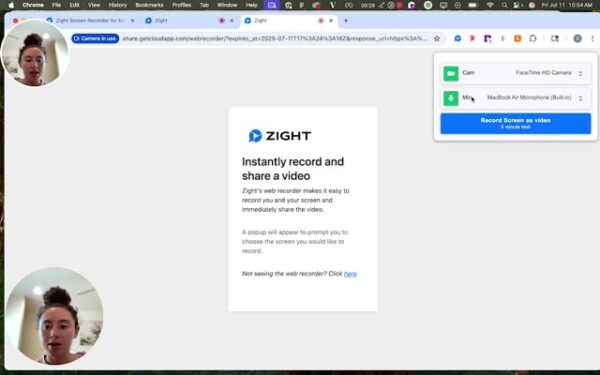Viewport: 600px width, 375px height.
Task: Click the address bar URL
Action: tap(274, 38)
